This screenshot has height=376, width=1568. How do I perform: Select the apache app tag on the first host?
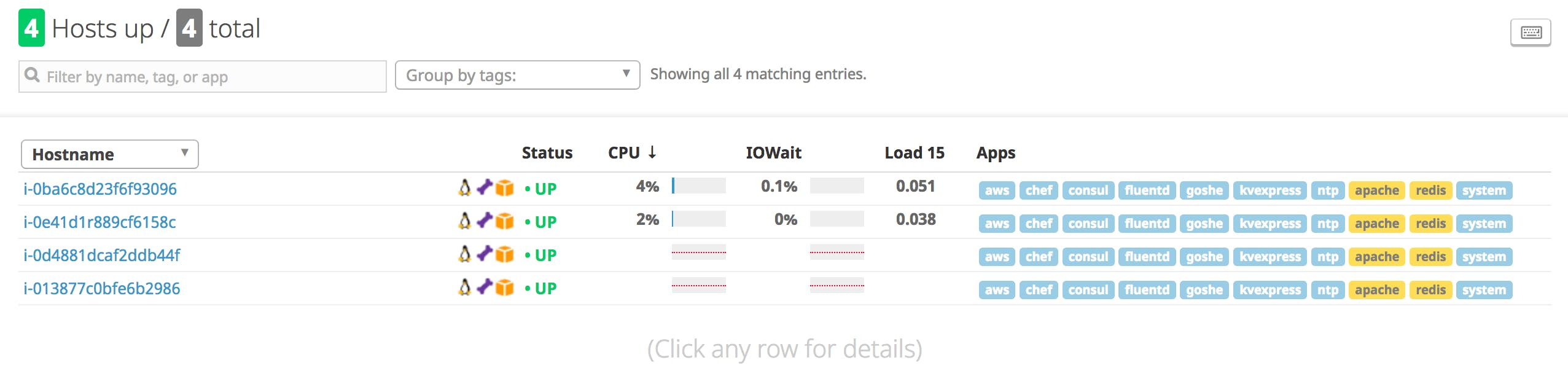click(1377, 190)
